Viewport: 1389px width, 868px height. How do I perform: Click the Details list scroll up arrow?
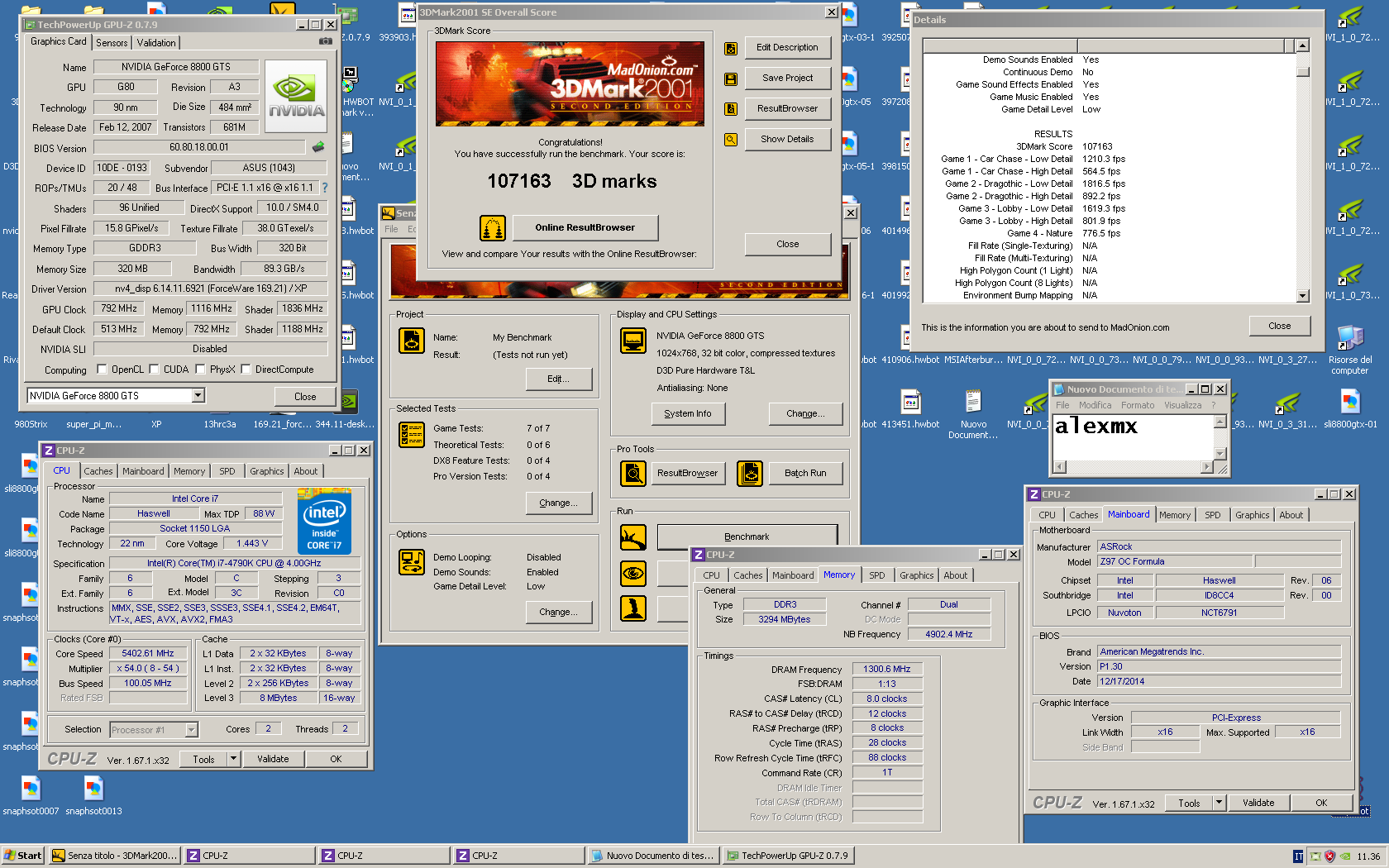click(1303, 45)
